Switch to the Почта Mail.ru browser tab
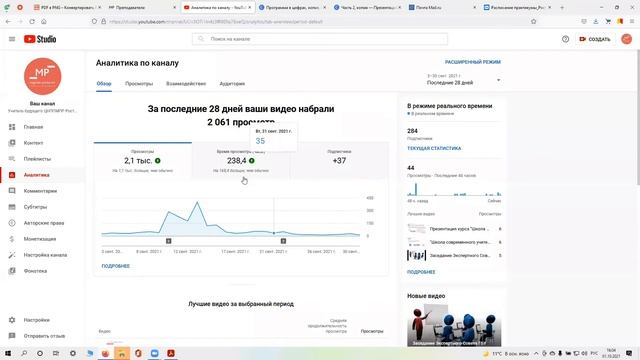The height and width of the screenshot is (360, 640). click(443, 7)
